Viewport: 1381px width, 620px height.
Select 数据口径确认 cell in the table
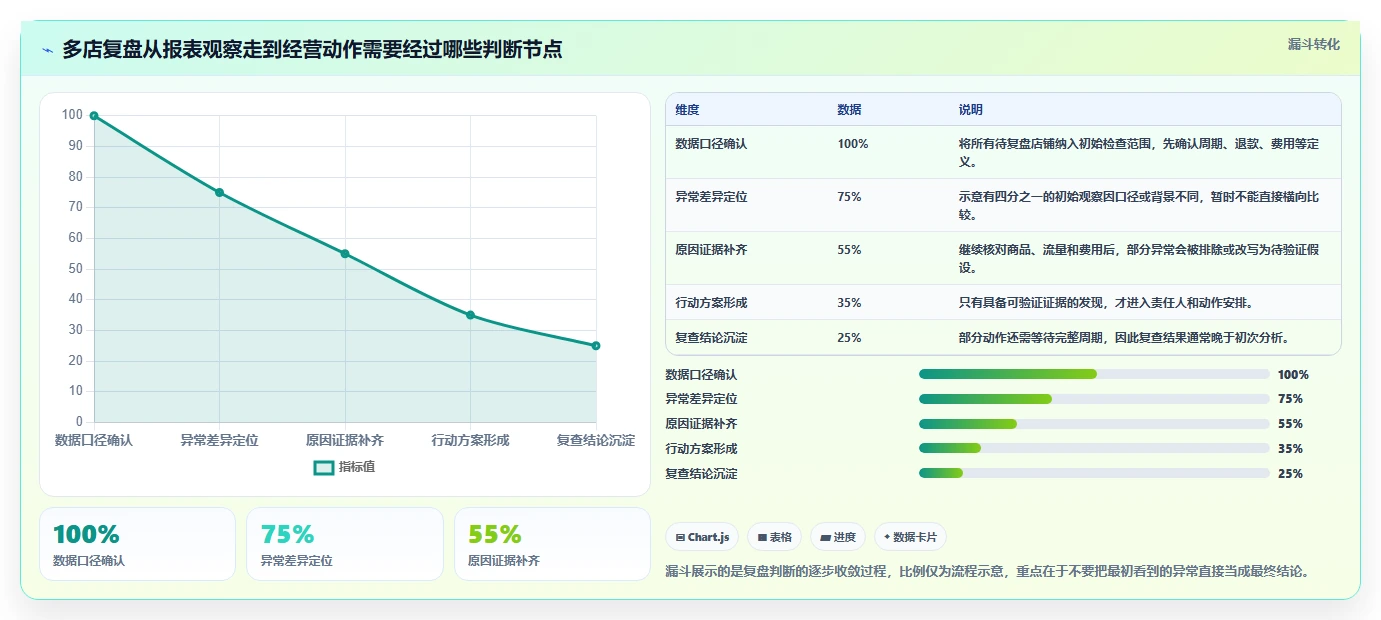[x=711, y=144]
